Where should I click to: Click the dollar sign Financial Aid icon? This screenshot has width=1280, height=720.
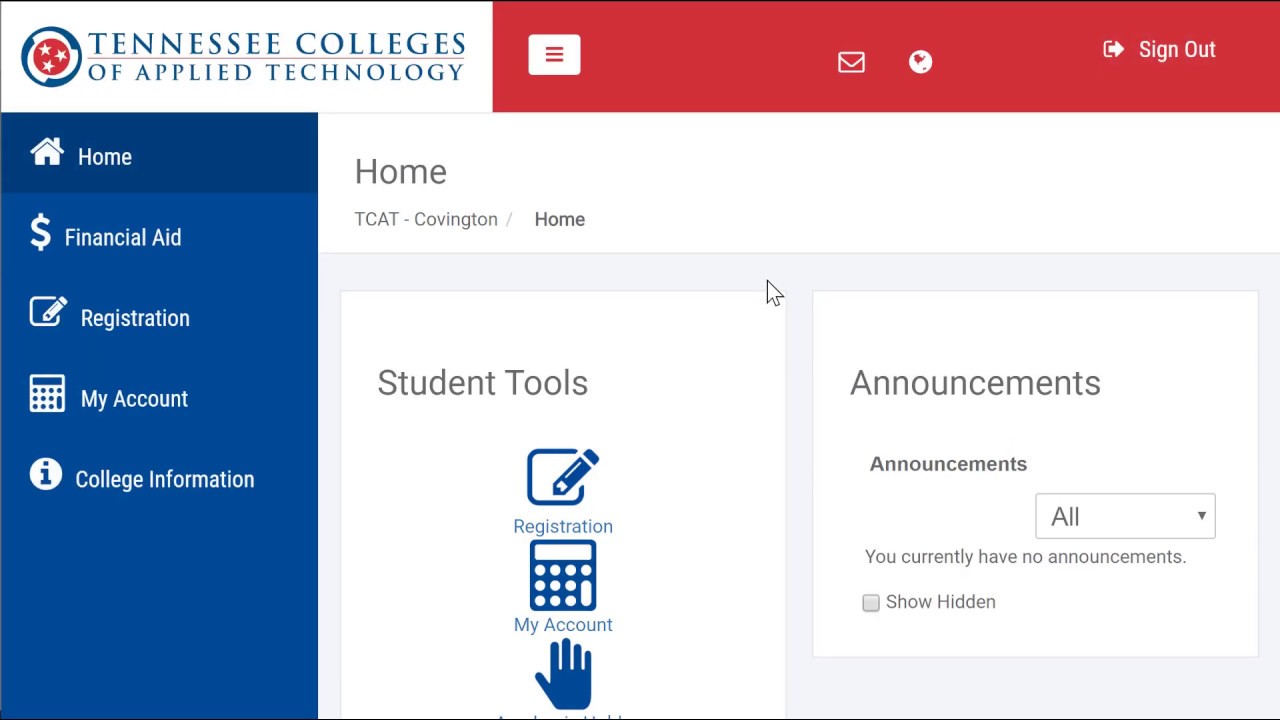(40, 233)
